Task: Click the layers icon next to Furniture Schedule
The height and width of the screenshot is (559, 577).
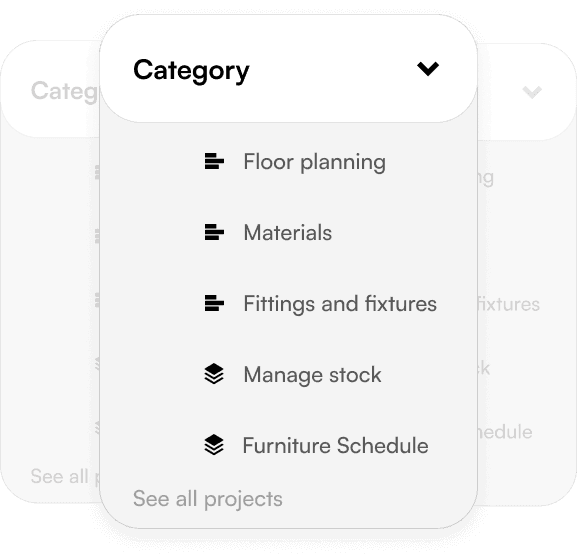Action: [x=214, y=445]
